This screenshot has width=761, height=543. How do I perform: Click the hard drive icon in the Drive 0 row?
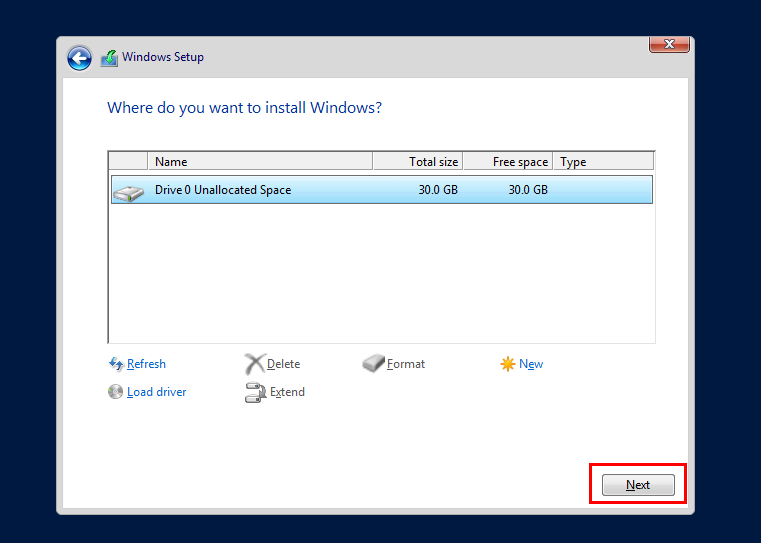[x=129, y=193]
